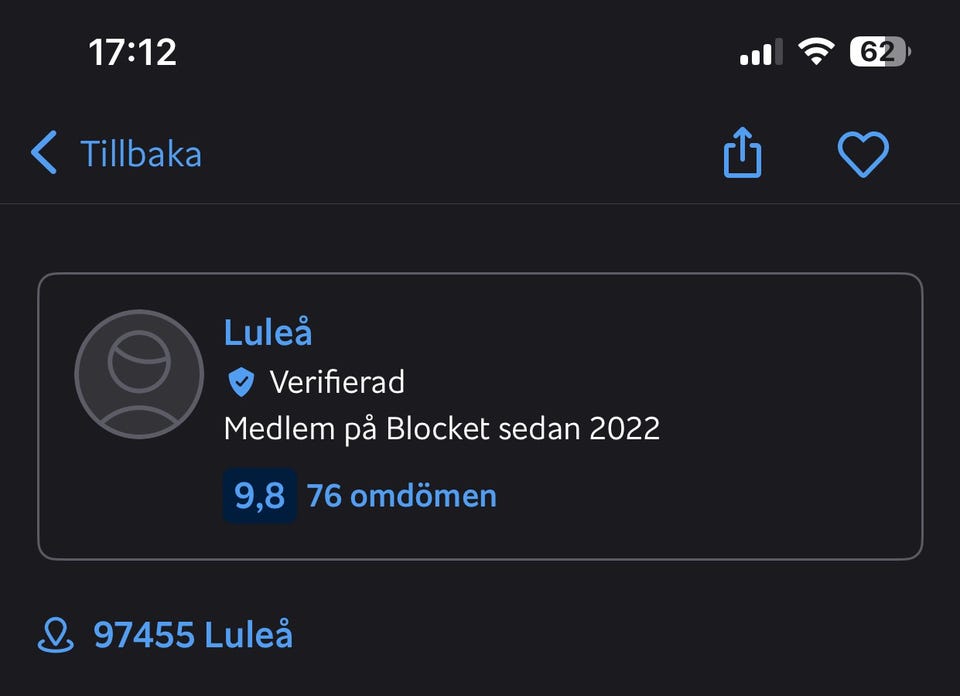Tap the blue verified shield badge
This screenshot has height=696, width=960.
coord(241,382)
